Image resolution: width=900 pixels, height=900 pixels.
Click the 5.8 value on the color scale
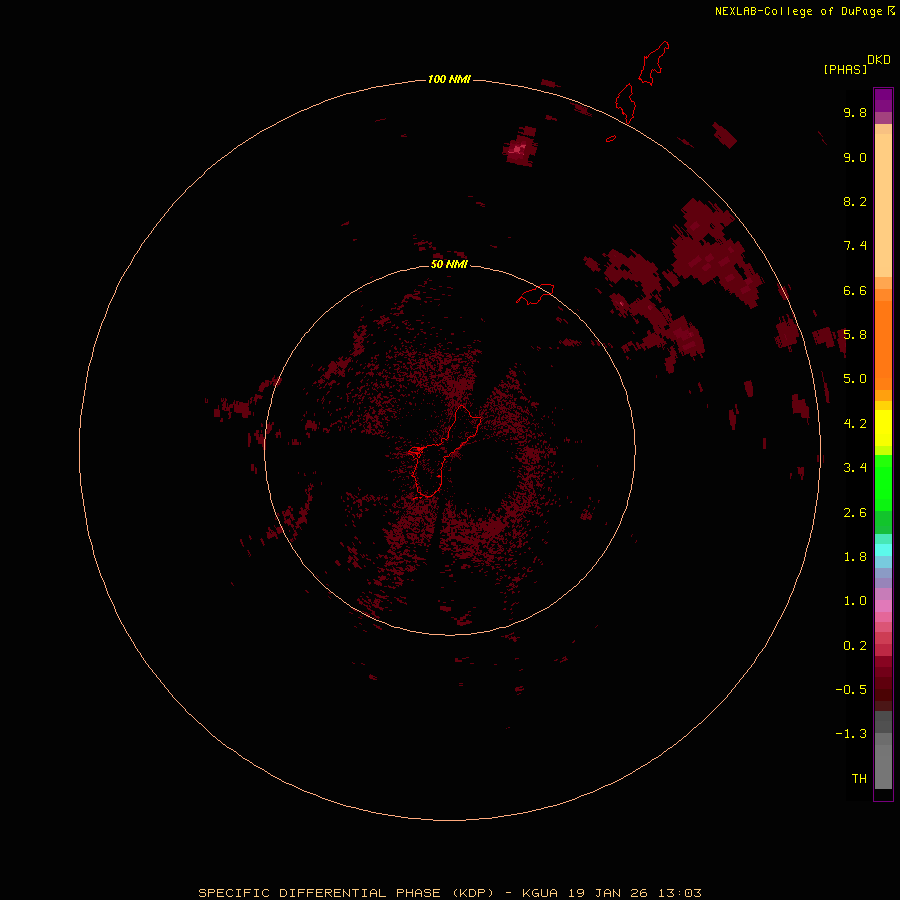coord(855,335)
